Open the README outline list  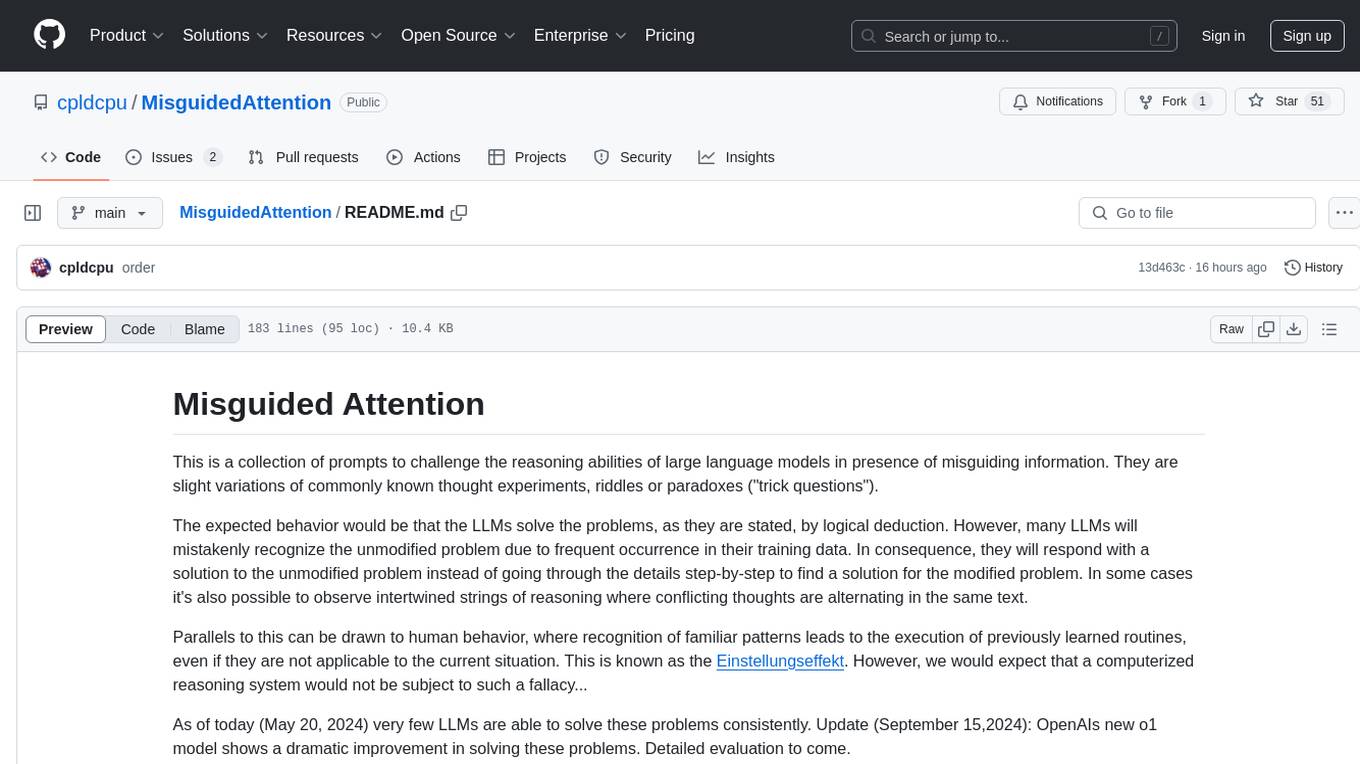[x=1329, y=329]
